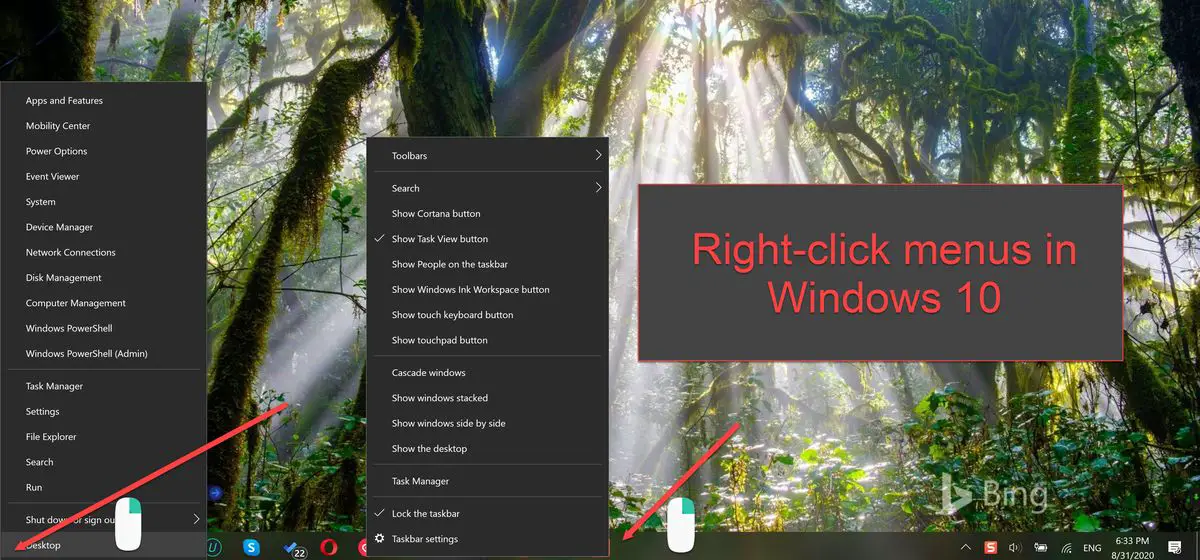The height and width of the screenshot is (560, 1200).
Task: Expand Shut down or sign out submenu arrow
Action: [x=197, y=519]
